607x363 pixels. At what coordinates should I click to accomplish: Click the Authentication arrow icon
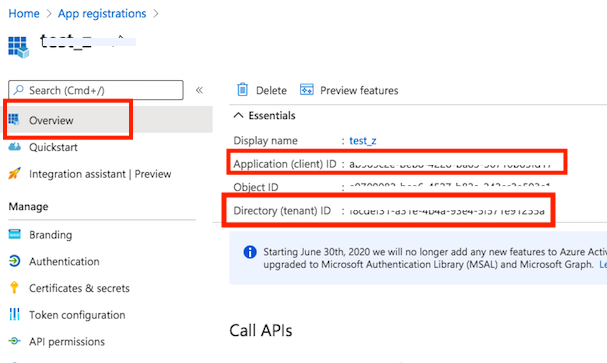(x=14, y=261)
